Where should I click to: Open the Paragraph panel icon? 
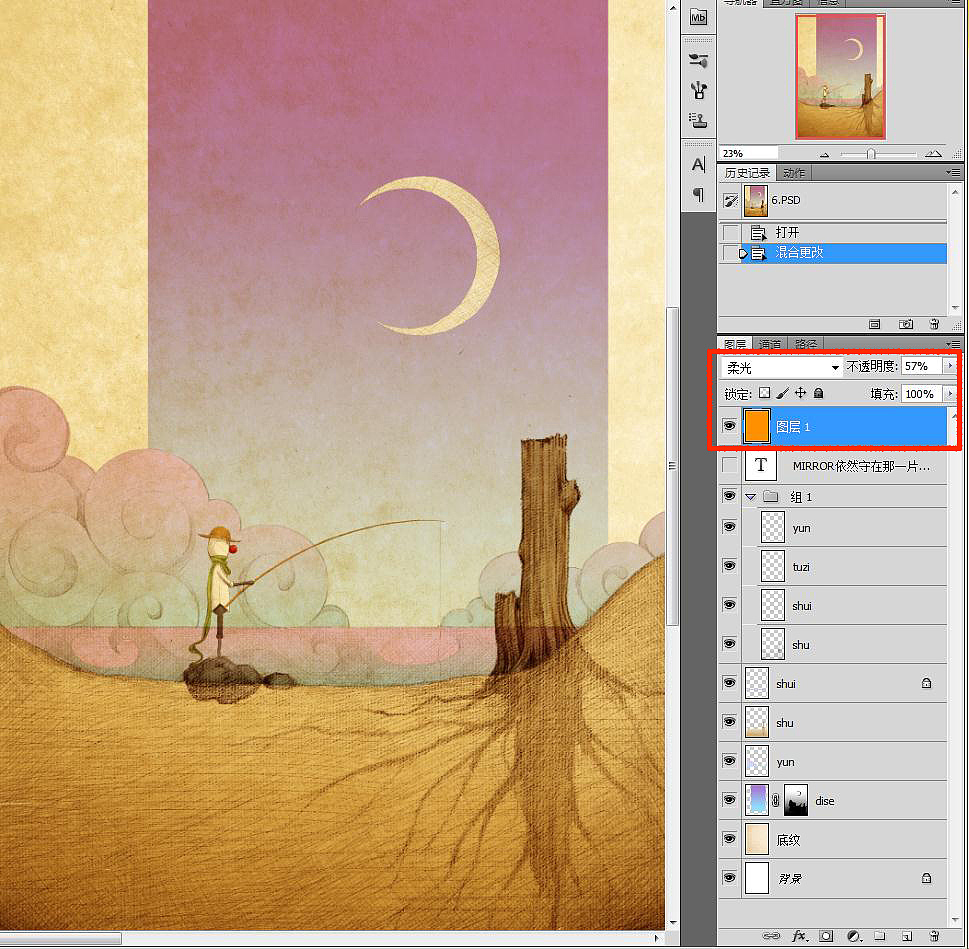pos(698,194)
